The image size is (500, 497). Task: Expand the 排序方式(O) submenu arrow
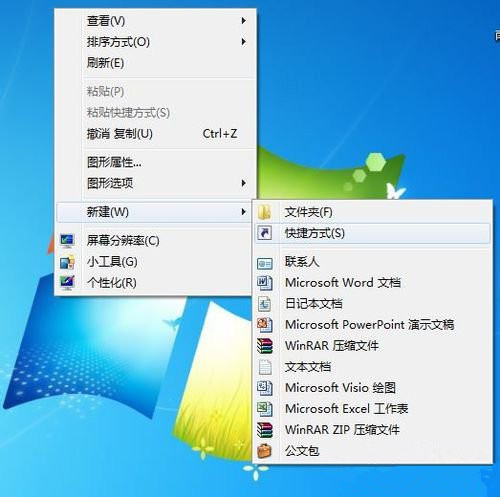tap(244, 42)
